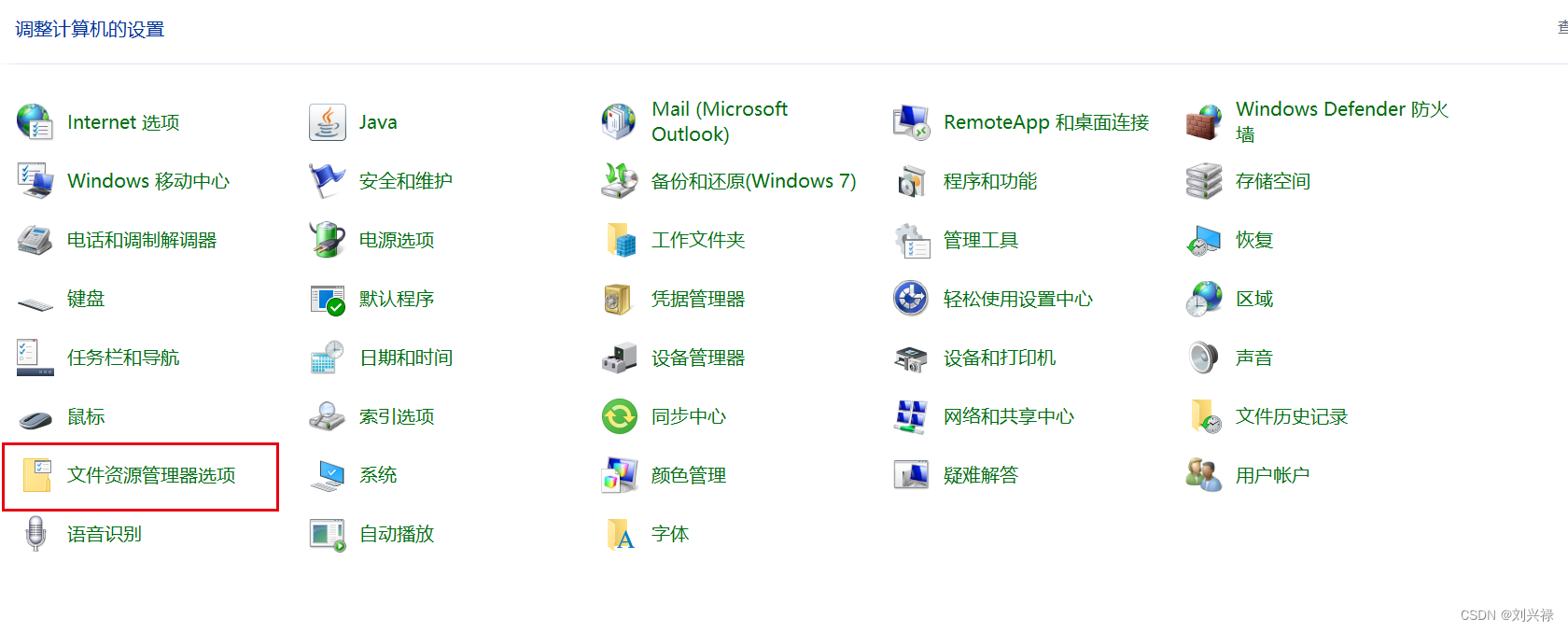Open the 用户帐户 people icon

[1204, 475]
